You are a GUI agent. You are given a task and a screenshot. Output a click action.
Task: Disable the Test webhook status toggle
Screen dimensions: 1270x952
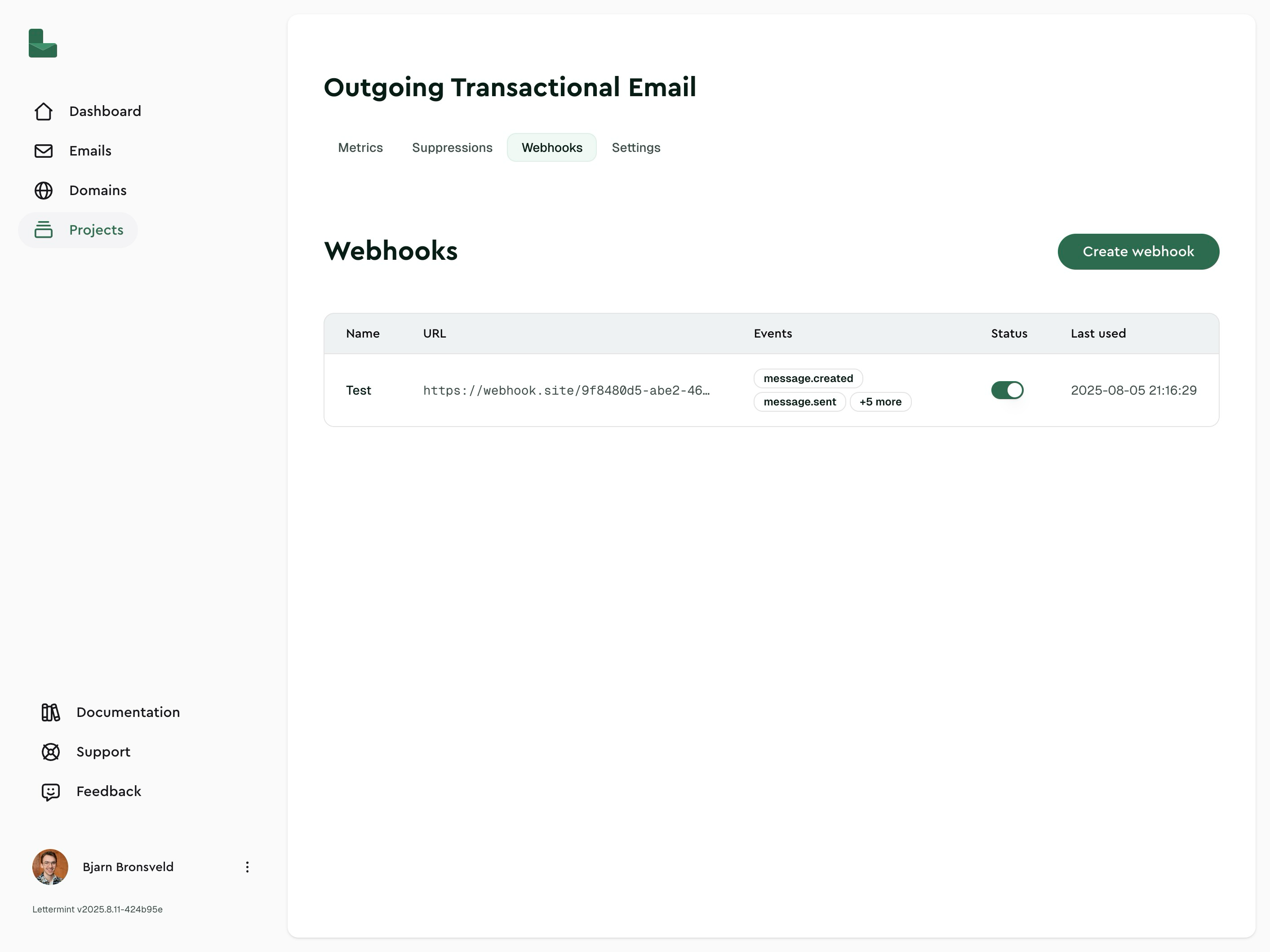pos(1007,391)
